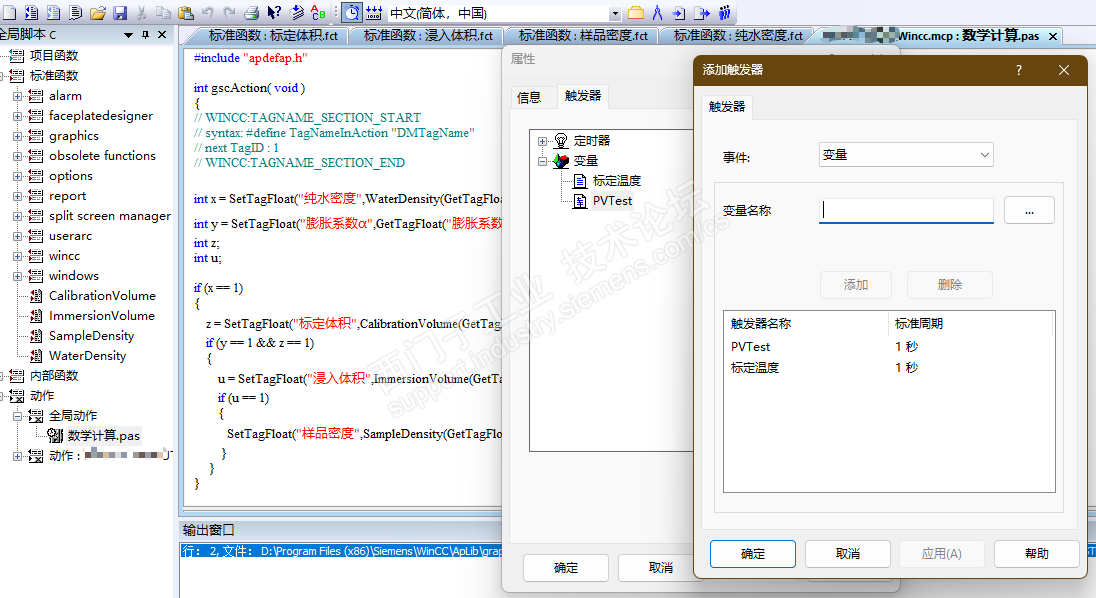Viewport: 1096px width, 598px height.
Task: Click the blue figures icon at toolbar end
Action: pos(724,13)
